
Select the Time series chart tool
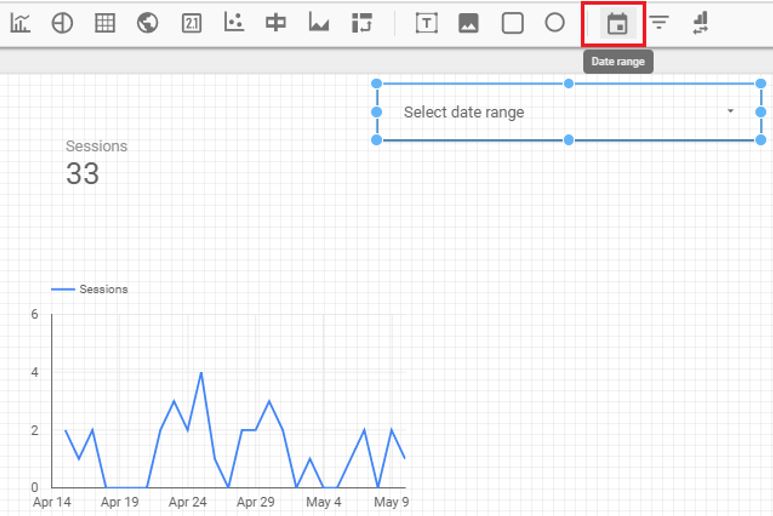coord(20,23)
